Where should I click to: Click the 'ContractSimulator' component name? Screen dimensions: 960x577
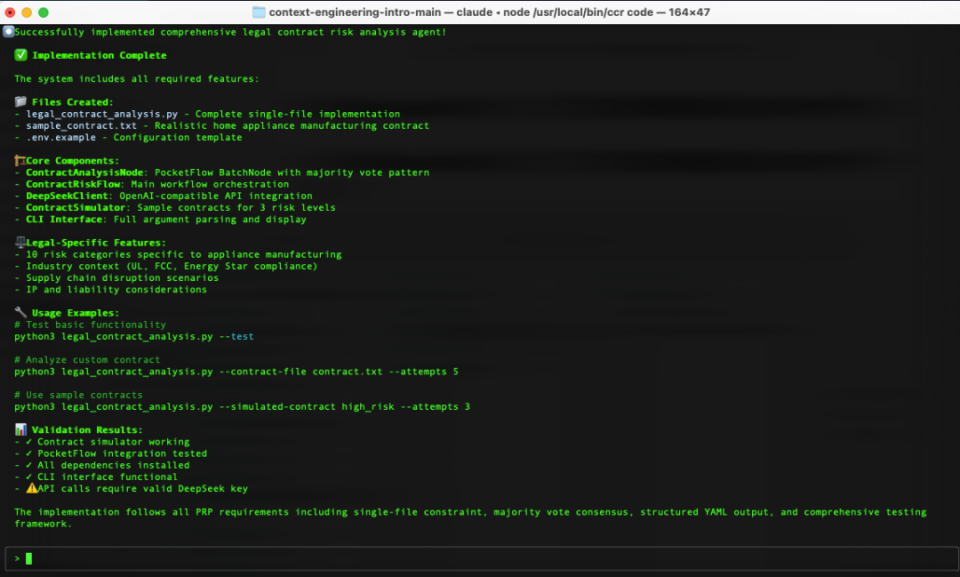coord(75,207)
